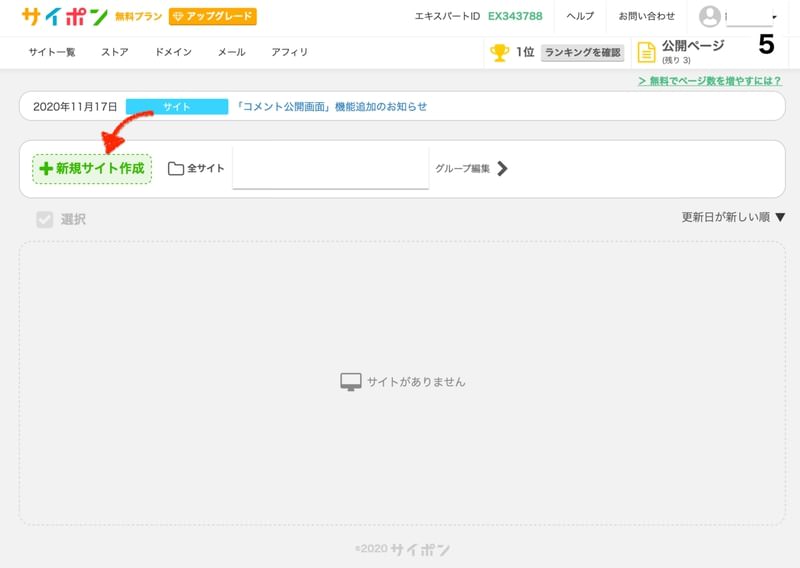Click the ranking trophy icon

499,53
